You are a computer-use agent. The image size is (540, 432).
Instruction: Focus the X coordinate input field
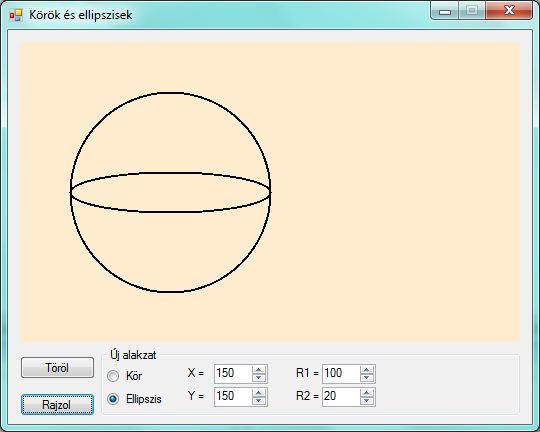tap(233, 373)
